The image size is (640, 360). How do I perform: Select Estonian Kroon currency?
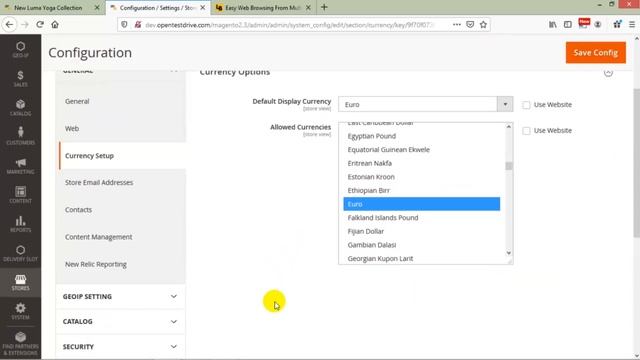click(x=422, y=177)
